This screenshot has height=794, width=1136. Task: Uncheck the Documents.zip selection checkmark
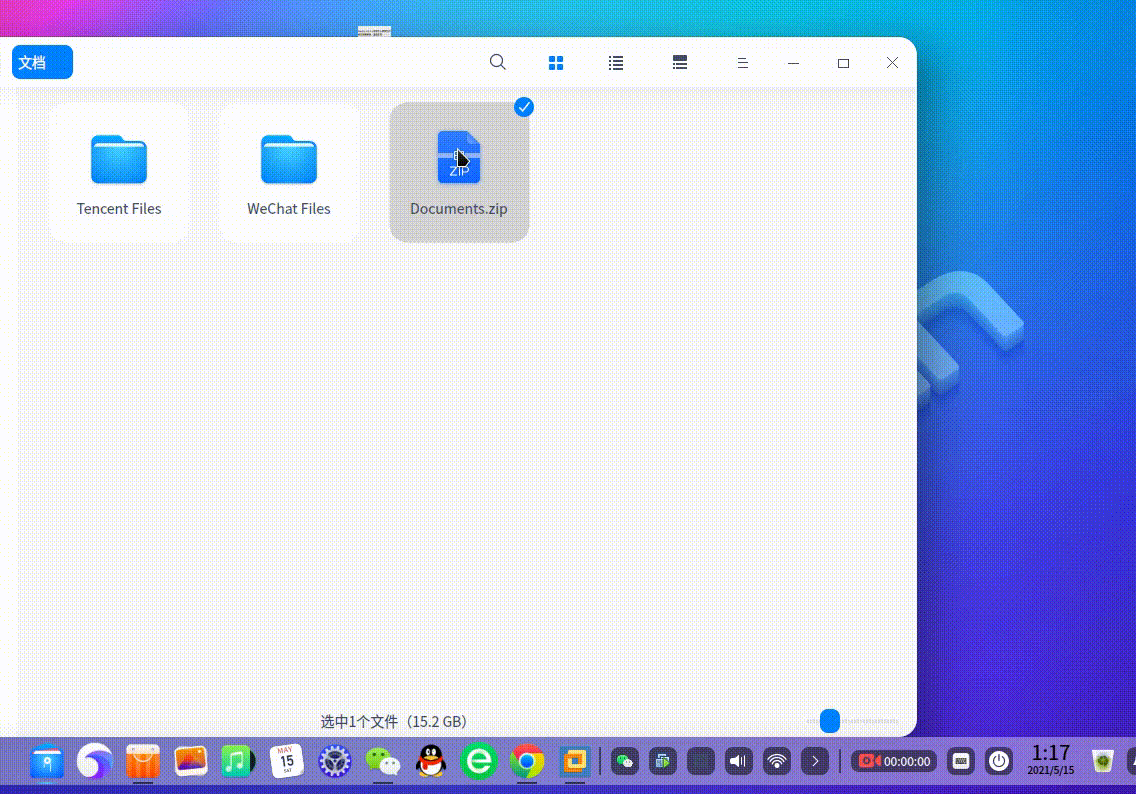tap(524, 107)
